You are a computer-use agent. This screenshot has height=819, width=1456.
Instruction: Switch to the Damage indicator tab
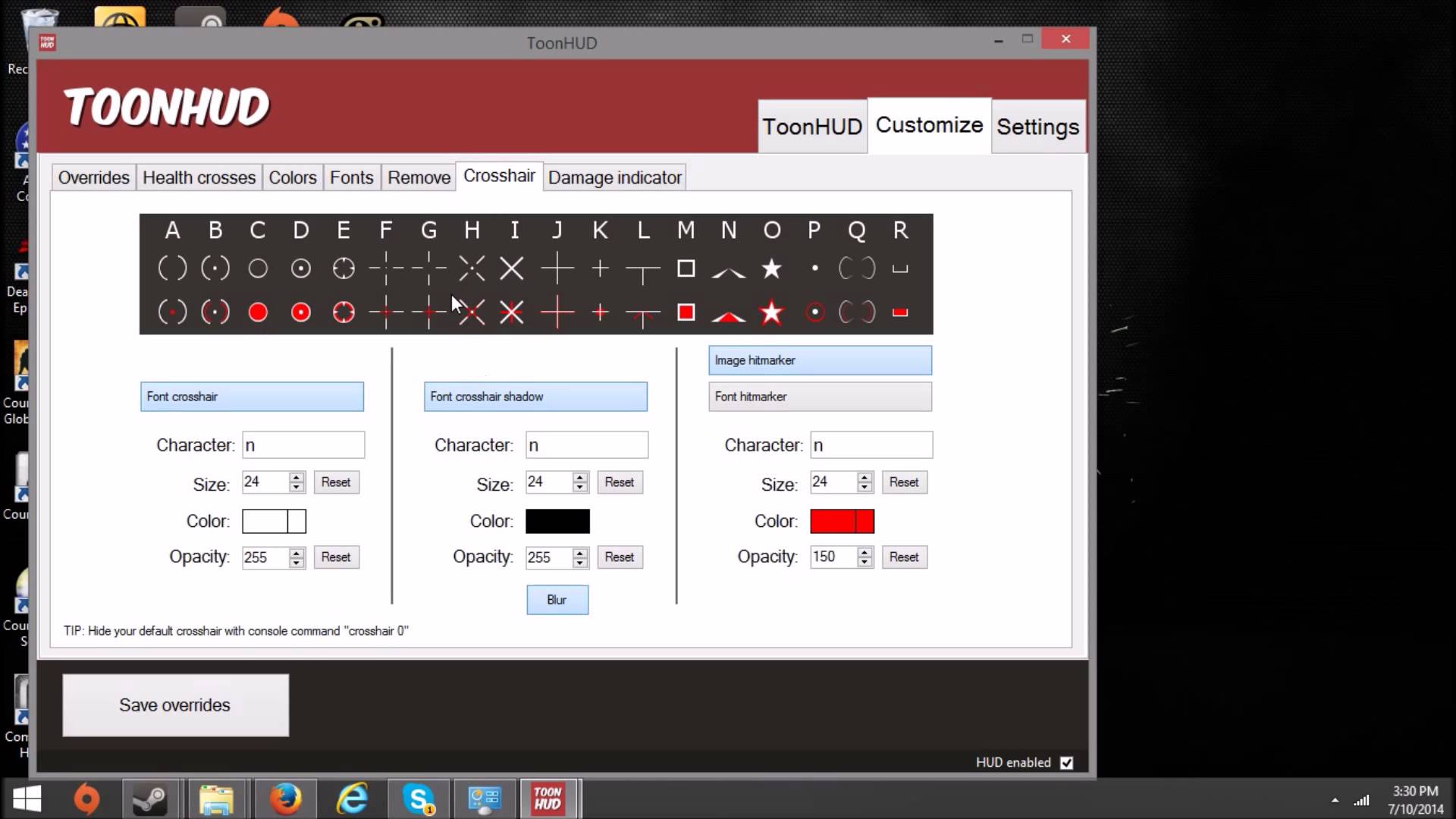click(614, 177)
